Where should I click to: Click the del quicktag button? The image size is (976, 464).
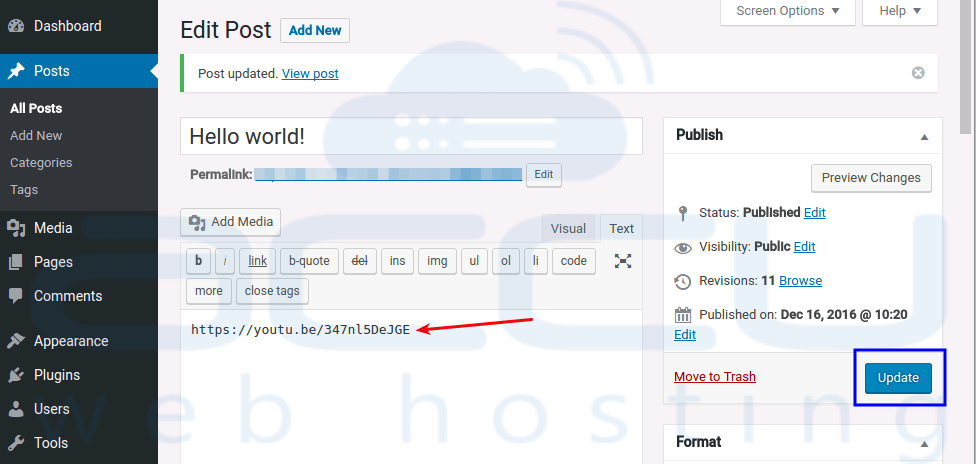(360, 261)
